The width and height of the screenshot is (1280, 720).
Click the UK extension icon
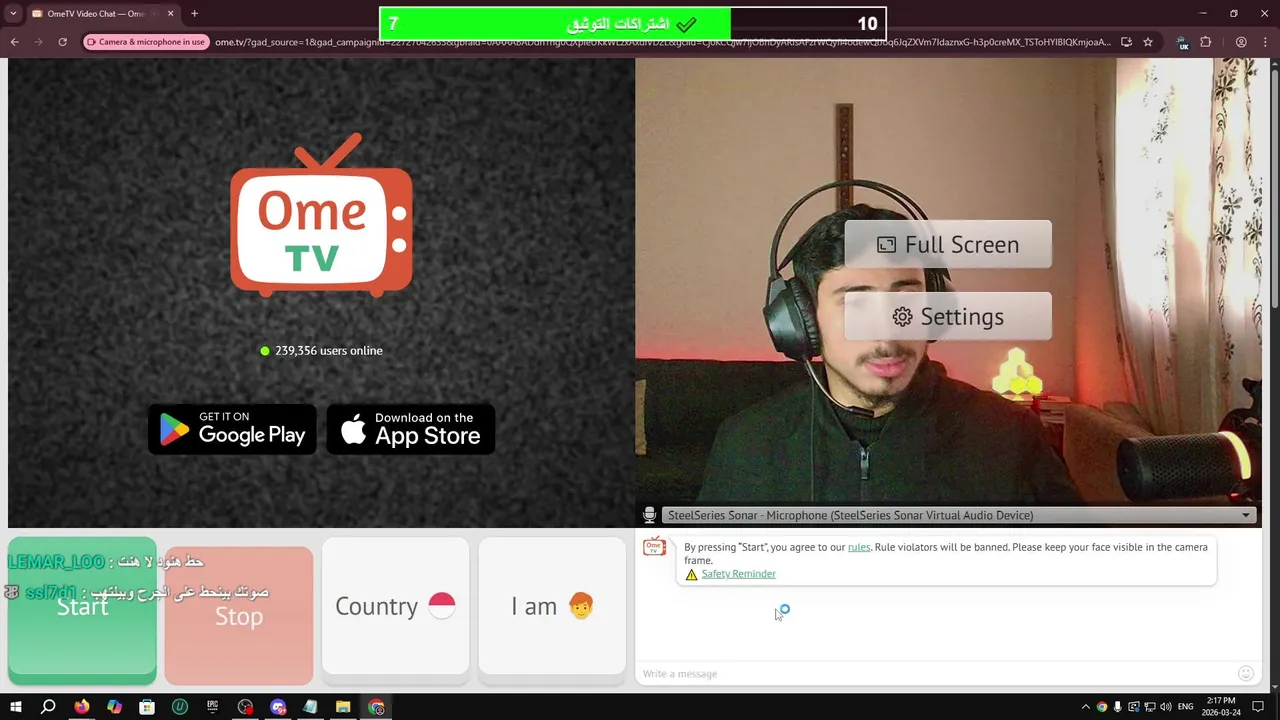[1183, 42]
